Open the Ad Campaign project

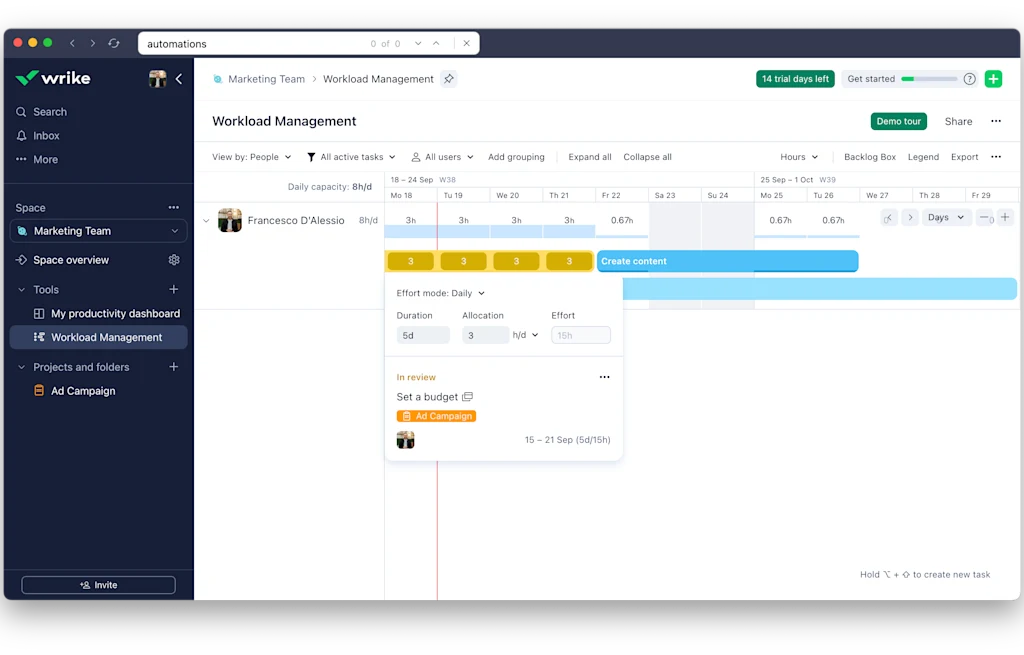point(74,391)
